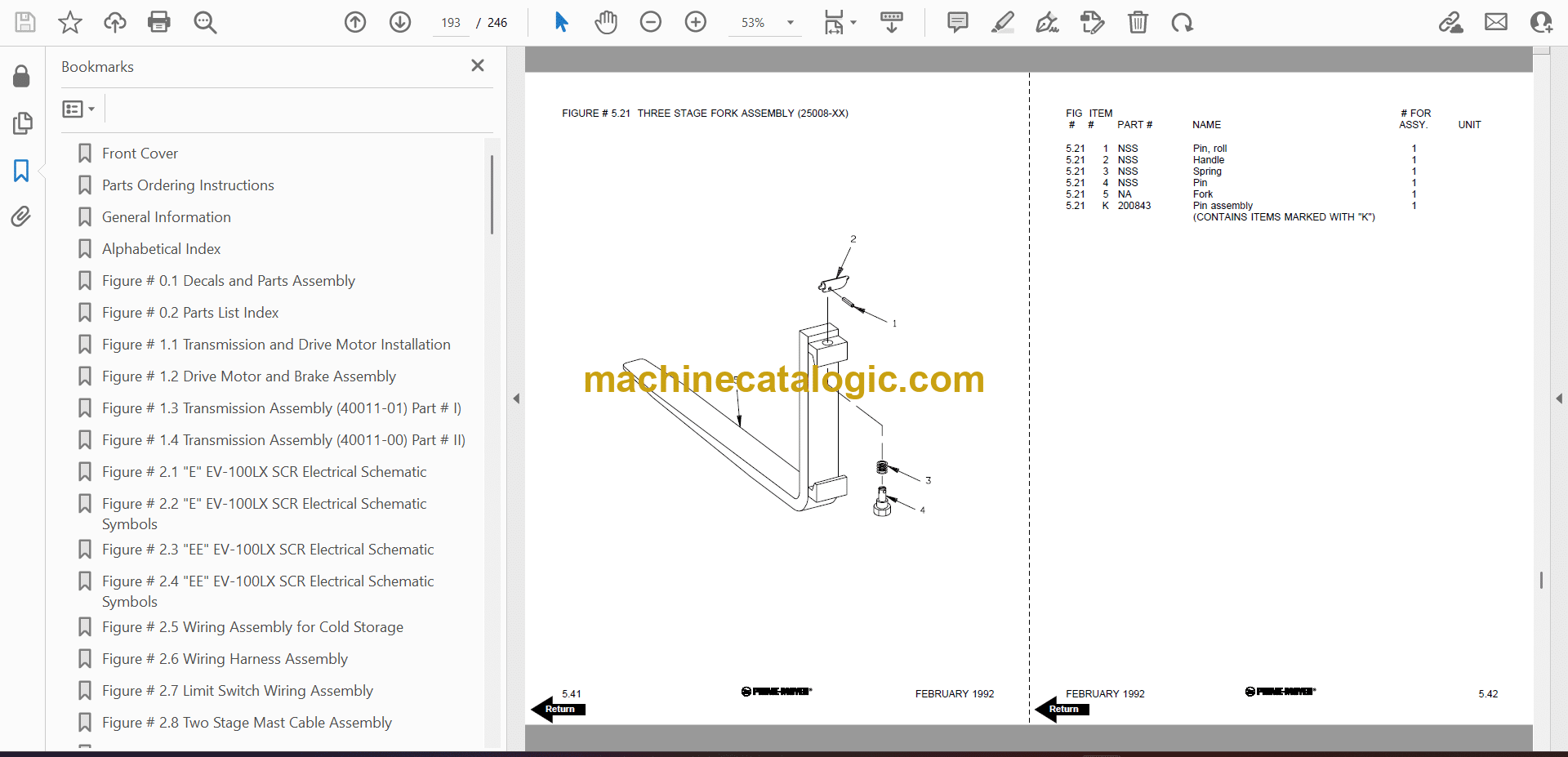Viewport: 1568px width, 757px height.
Task: Click Return button on page 5.41
Action: pos(559,709)
